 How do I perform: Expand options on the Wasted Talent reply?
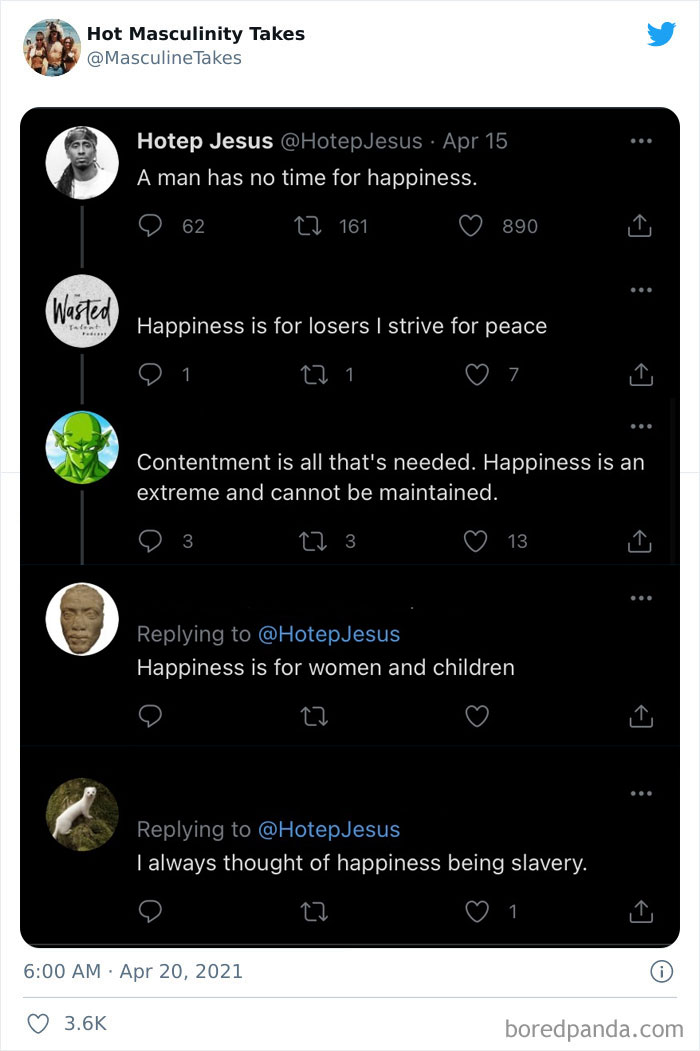[x=641, y=288]
